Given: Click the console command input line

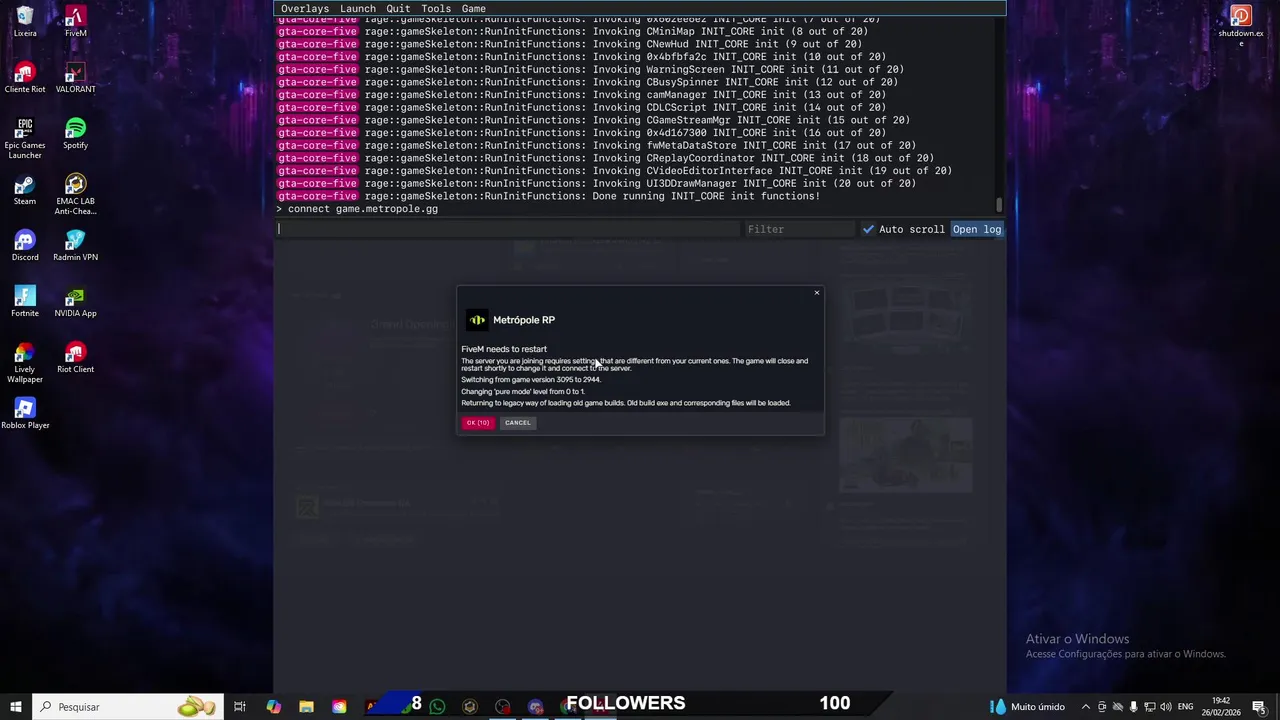Looking at the screenshot, I should (x=508, y=229).
